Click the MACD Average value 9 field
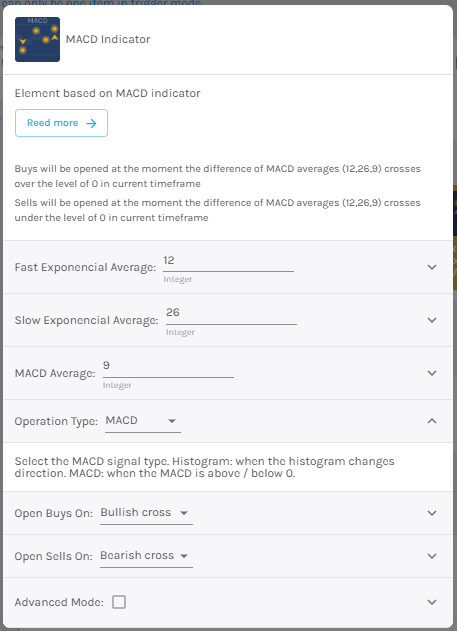Viewport: 457px width, 631px height. [168, 368]
